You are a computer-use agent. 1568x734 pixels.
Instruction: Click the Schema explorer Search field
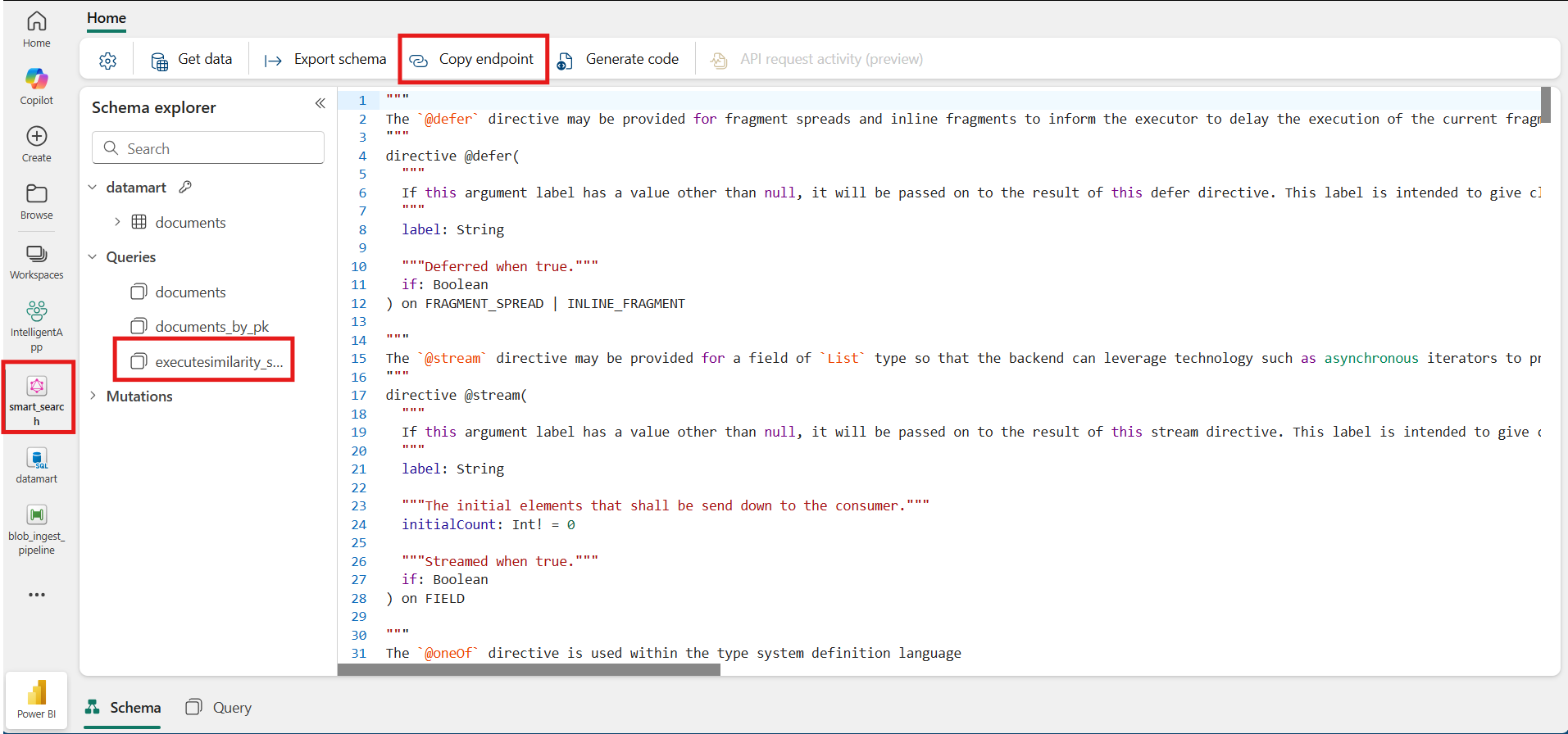208,148
